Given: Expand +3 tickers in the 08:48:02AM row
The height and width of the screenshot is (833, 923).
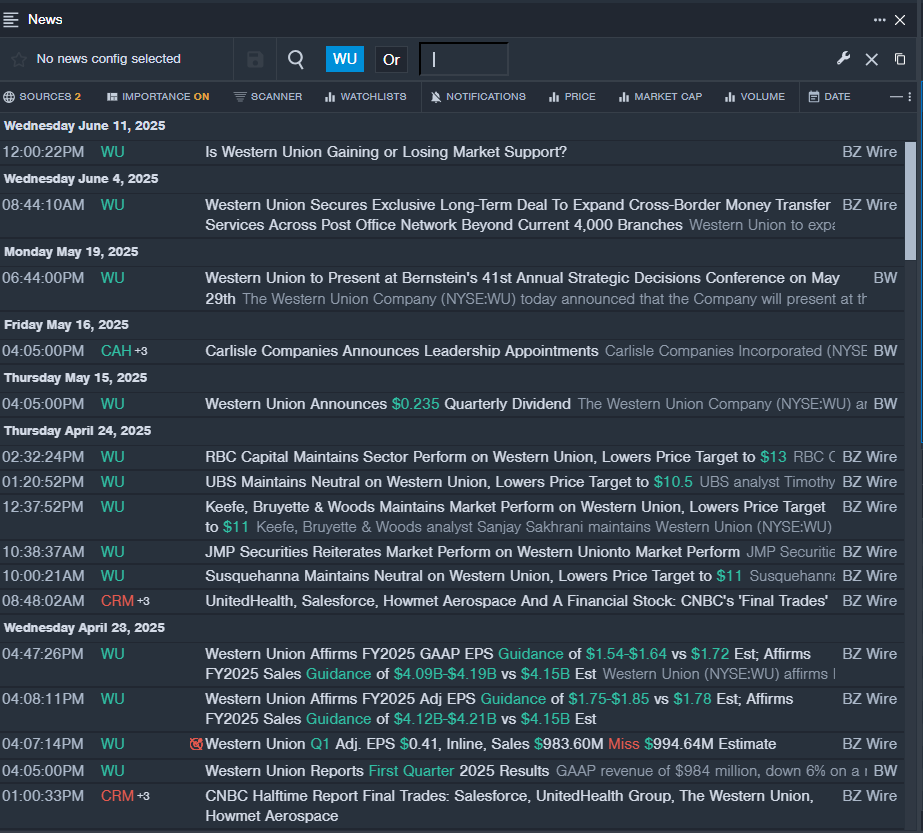Looking at the screenshot, I should 144,601.
